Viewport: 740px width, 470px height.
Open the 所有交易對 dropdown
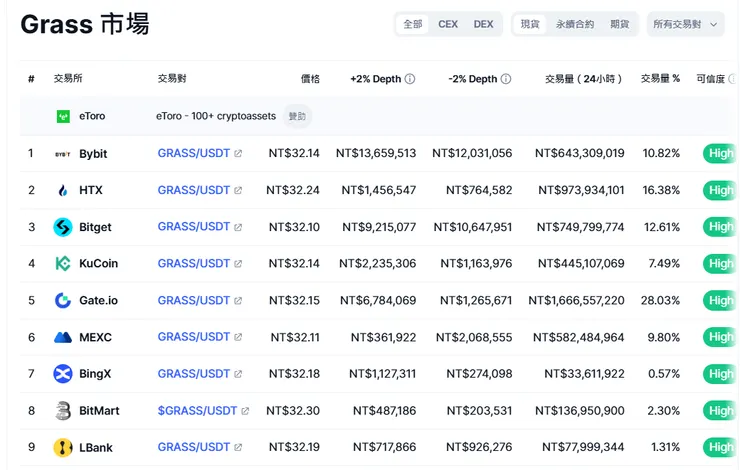click(x=685, y=24)
